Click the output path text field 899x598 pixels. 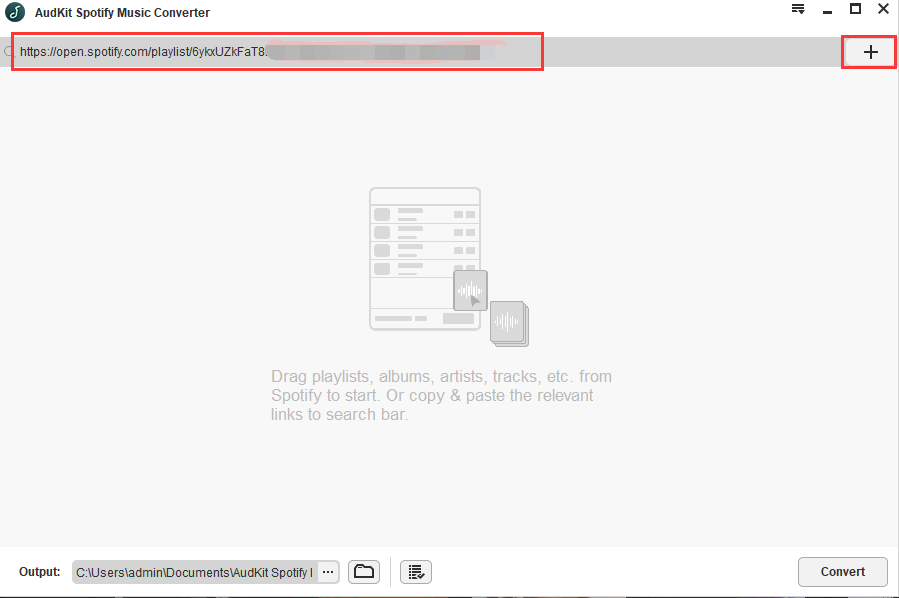[x=194, y=572]
